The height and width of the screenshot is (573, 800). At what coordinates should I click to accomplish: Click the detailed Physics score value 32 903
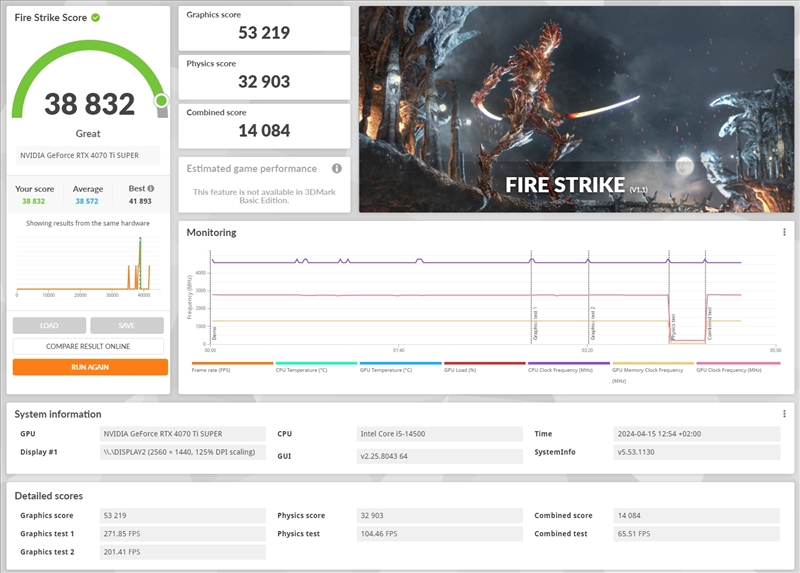(x=440, y=516)
